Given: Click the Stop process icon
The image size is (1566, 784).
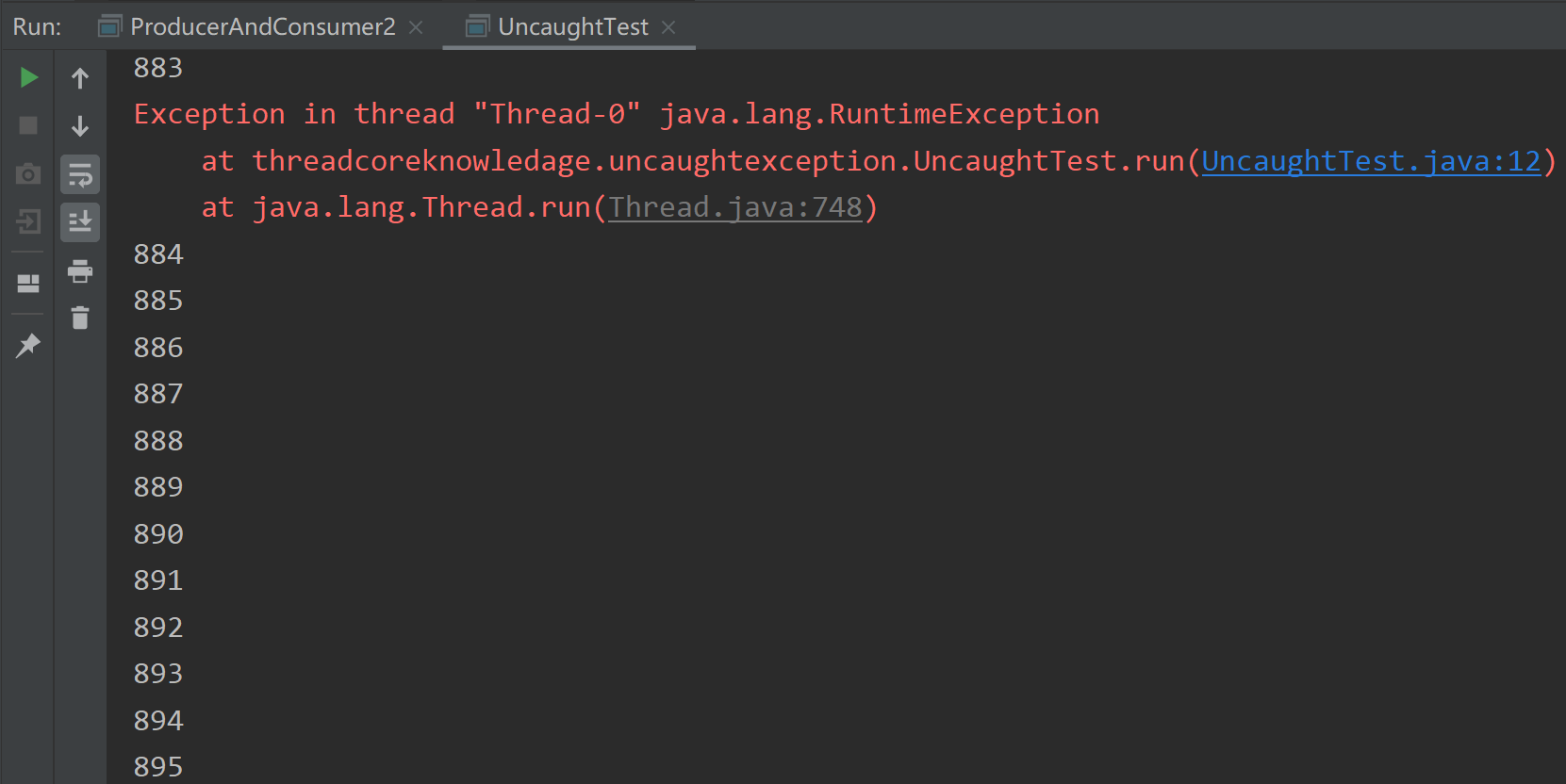Looking at the screenshot, I should (28, 125).
